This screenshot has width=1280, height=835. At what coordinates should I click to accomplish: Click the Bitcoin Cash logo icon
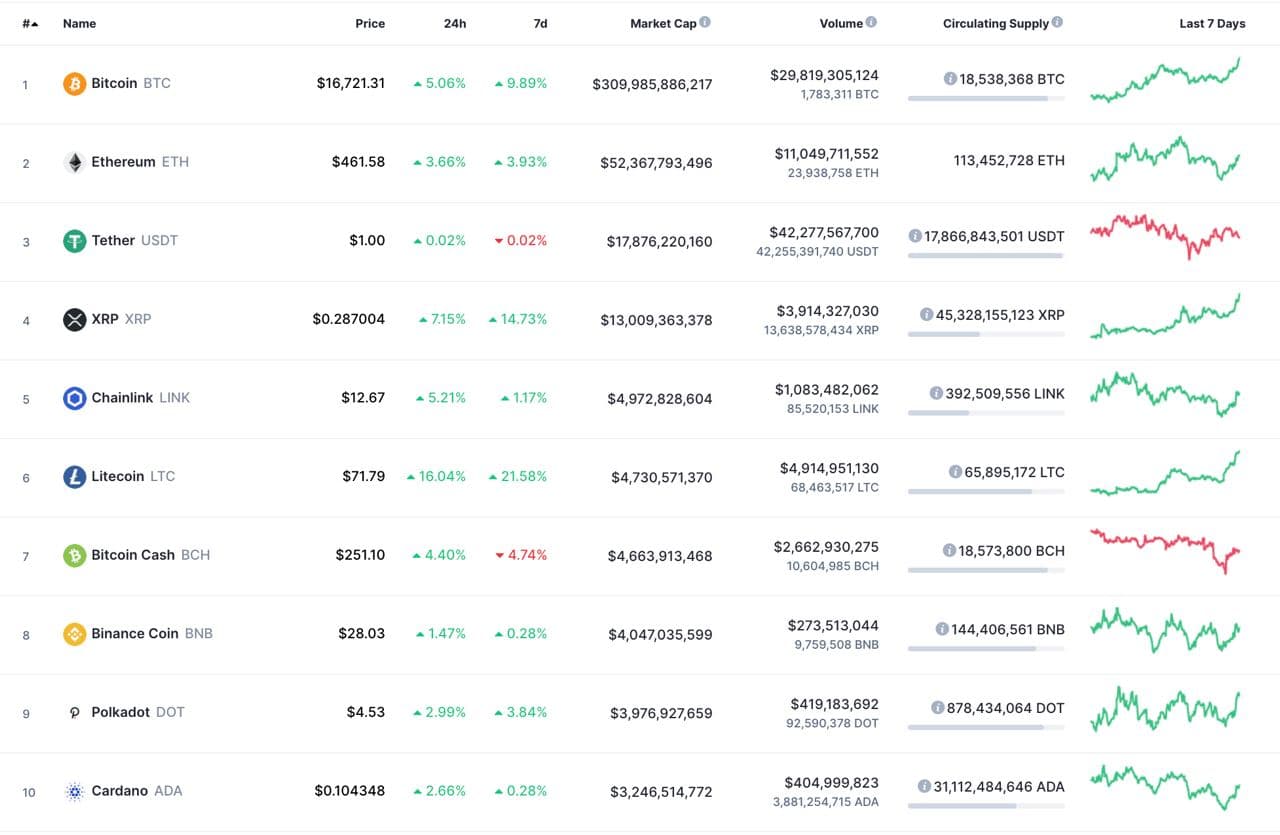click(x=75, y=555)
